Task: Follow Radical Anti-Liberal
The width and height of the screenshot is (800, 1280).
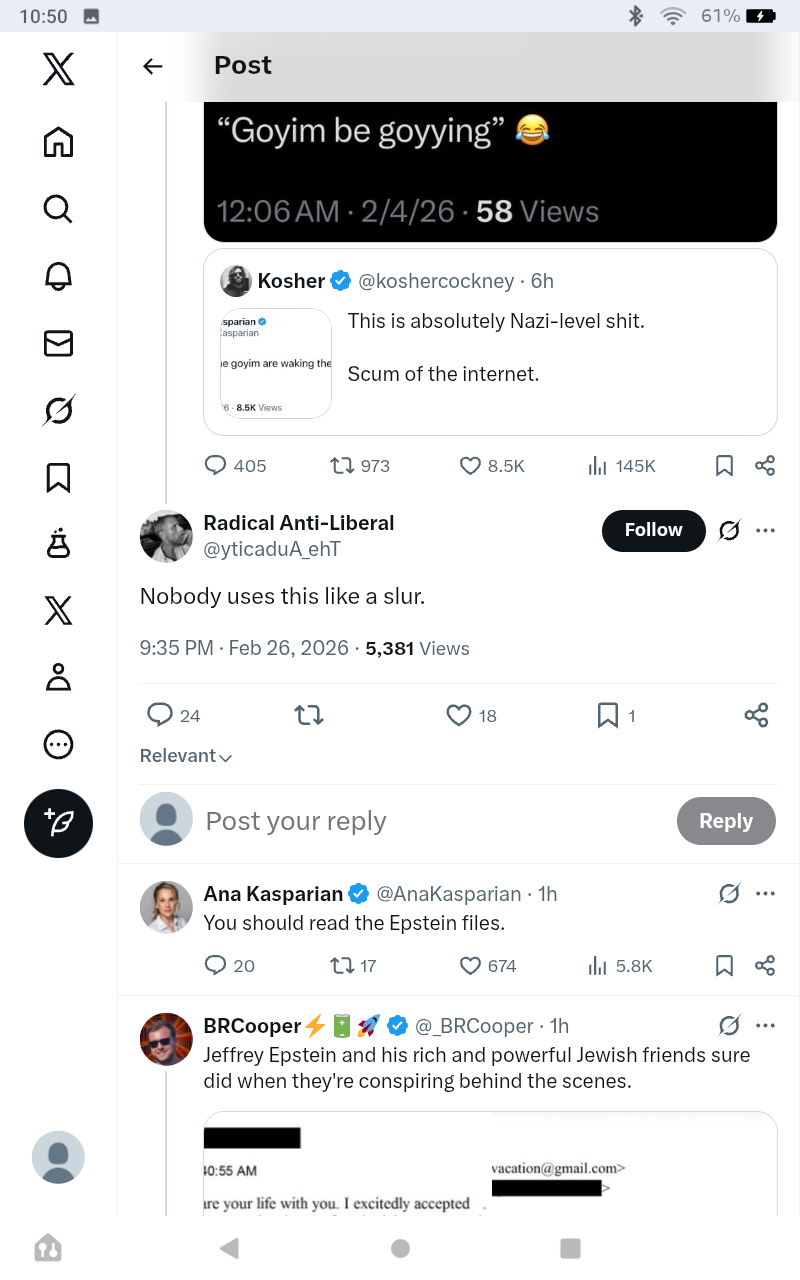Action: click(654, 530)
